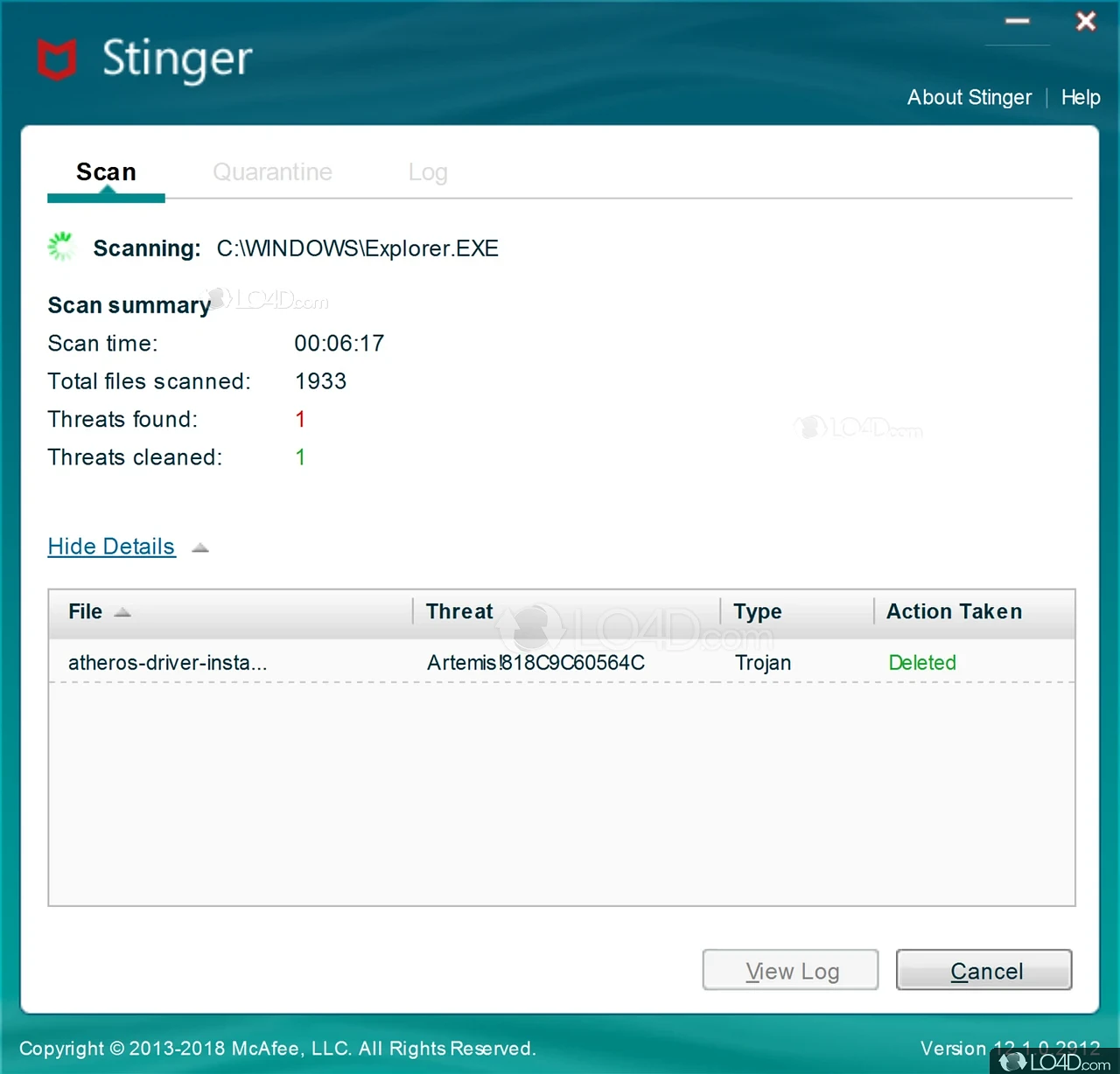The image size is (1120, 1074).
Task: Cancel the running scan
Action: (984, 970)
